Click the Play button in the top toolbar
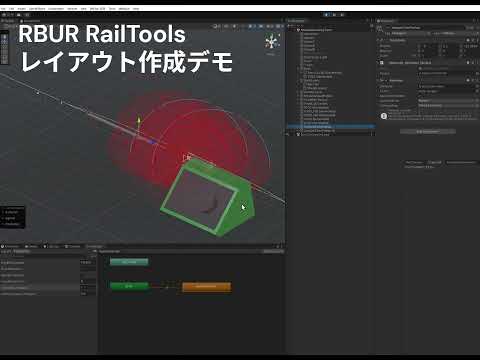 pyautogui.click(x=327, y=15)
